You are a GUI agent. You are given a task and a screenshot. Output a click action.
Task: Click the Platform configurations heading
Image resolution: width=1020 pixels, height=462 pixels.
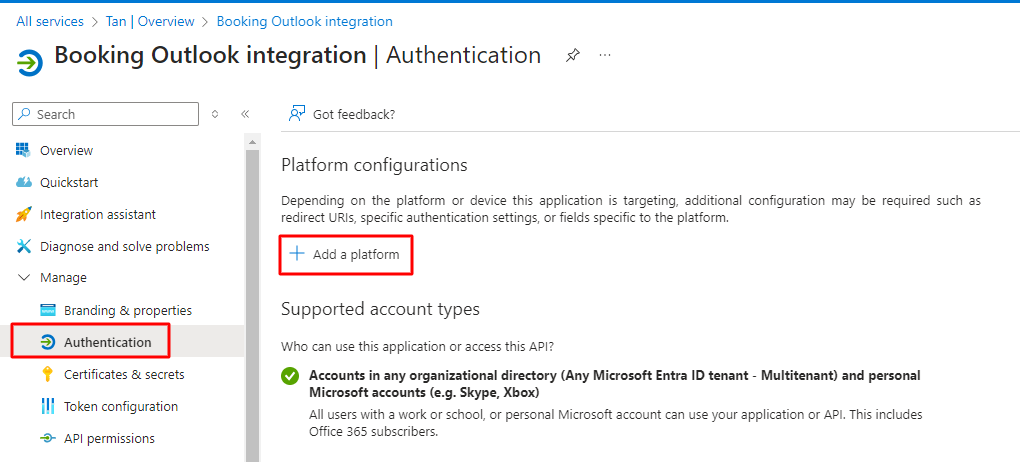click(374, 165)
